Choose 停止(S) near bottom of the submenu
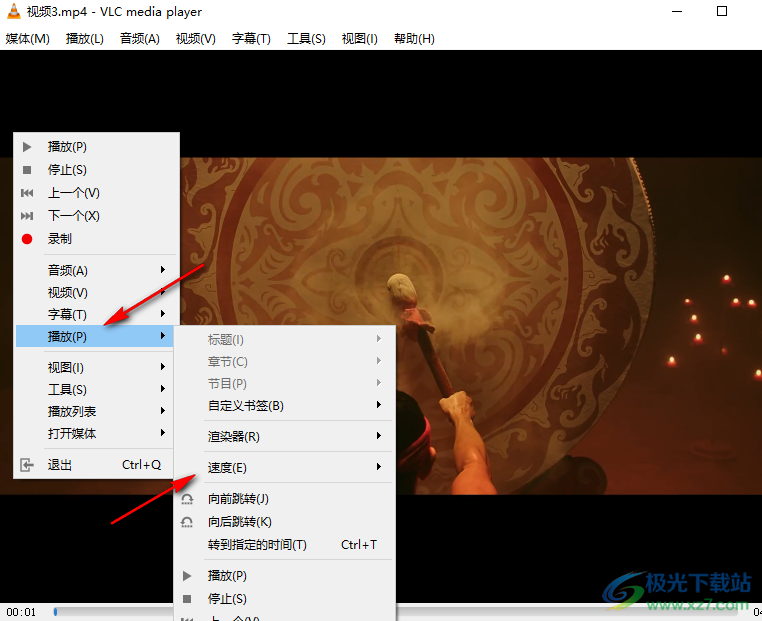The height and width of the screenshot is (621, 762). (x=285, y=599)
